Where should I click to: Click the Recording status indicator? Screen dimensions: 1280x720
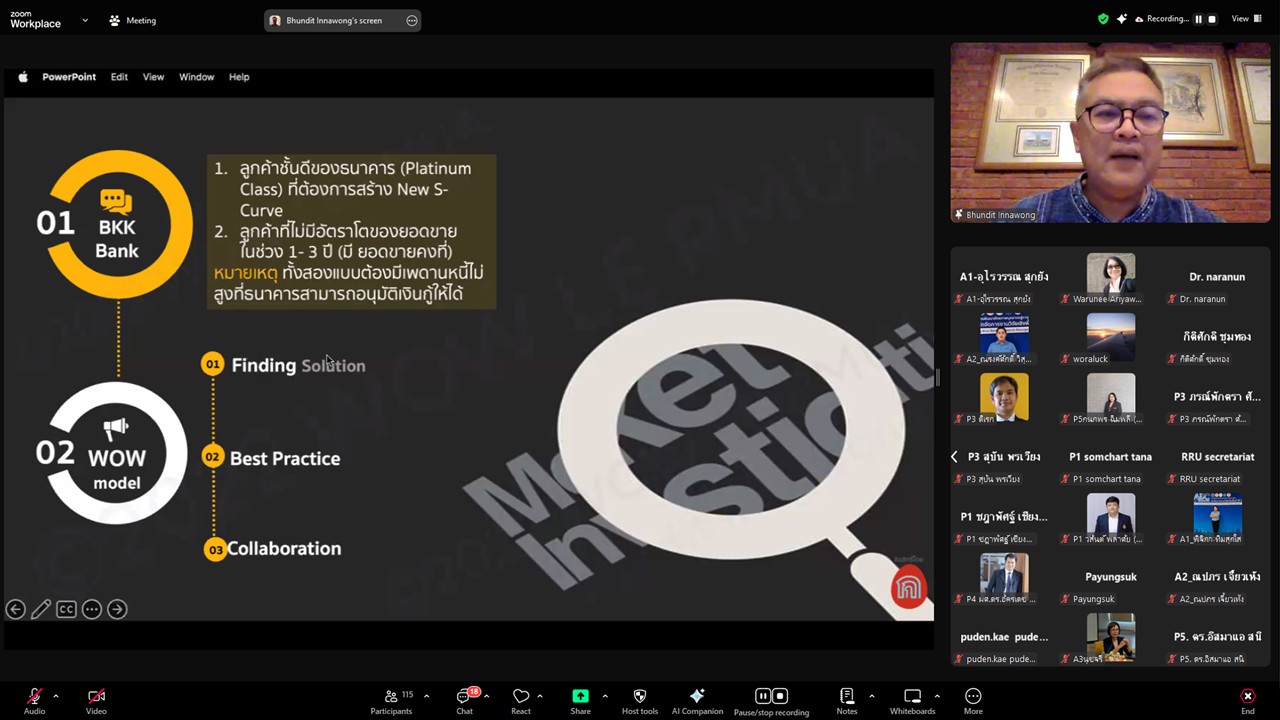pyautogui.click(x=1161, y=19)
